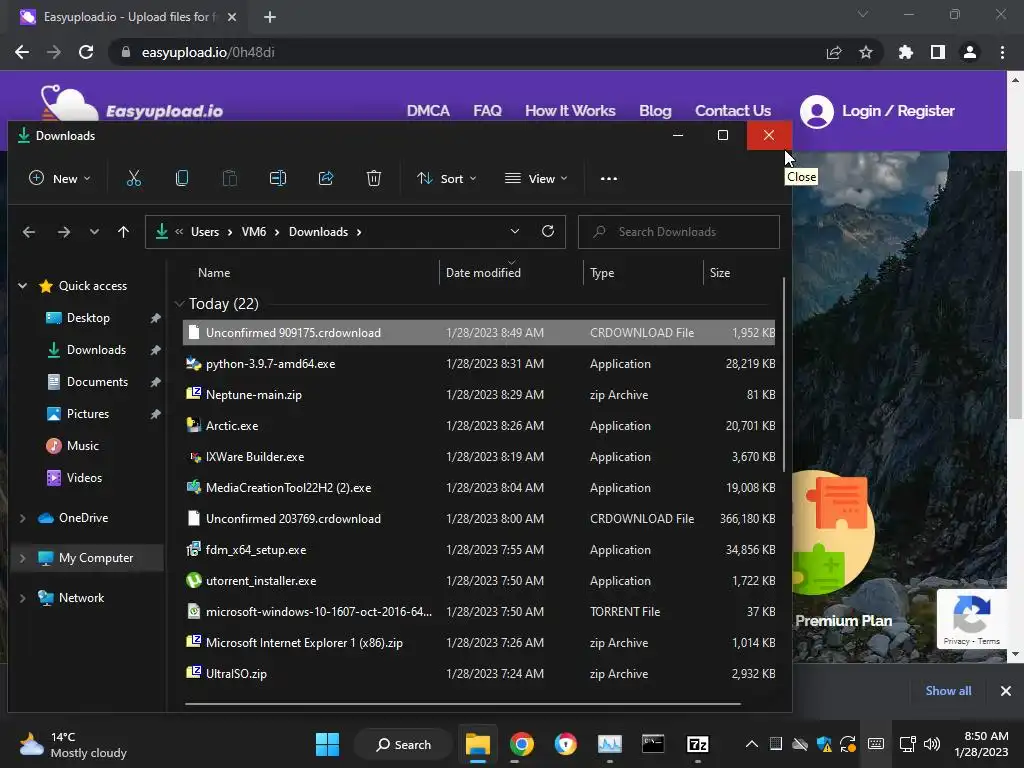Collapse the Quick access tree node
Viewport: 1024px width, 768px height.
[x=22, y=285]
